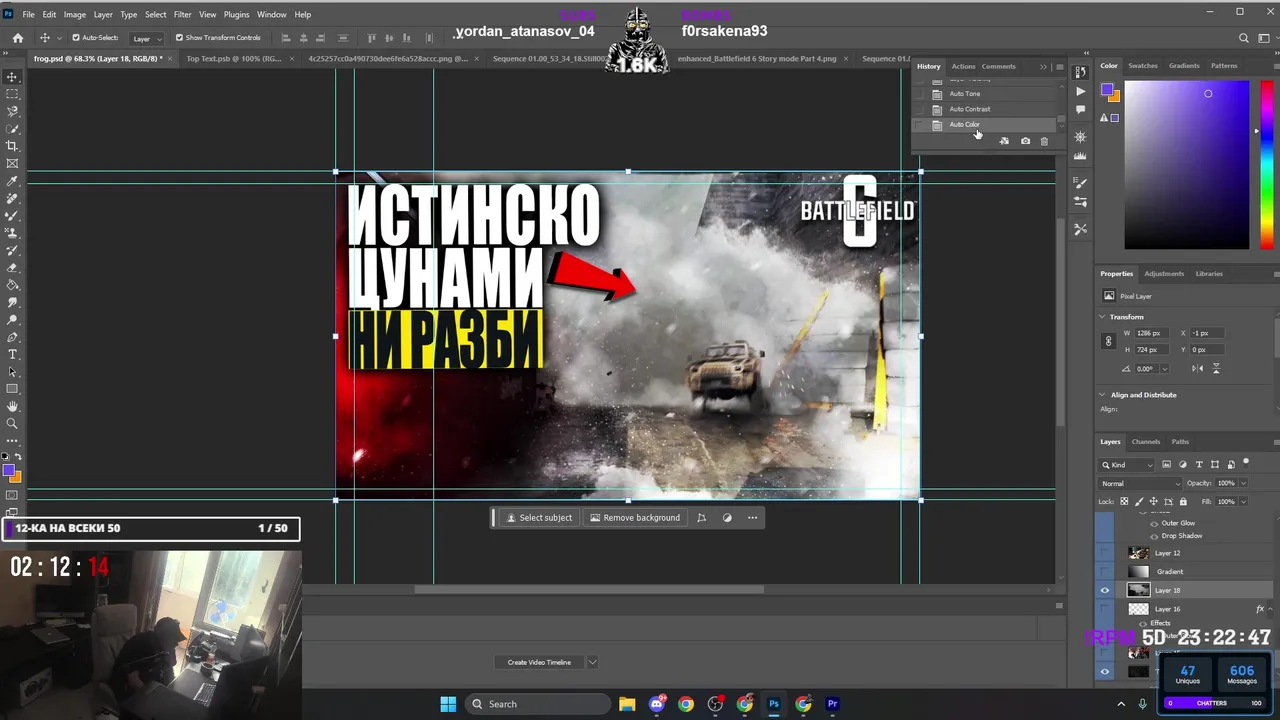Image resolution: width=1280 pixels, height=720 pixels.
Task: Open Normal blend mode dropdown
Action: (x=1139, y=483)
